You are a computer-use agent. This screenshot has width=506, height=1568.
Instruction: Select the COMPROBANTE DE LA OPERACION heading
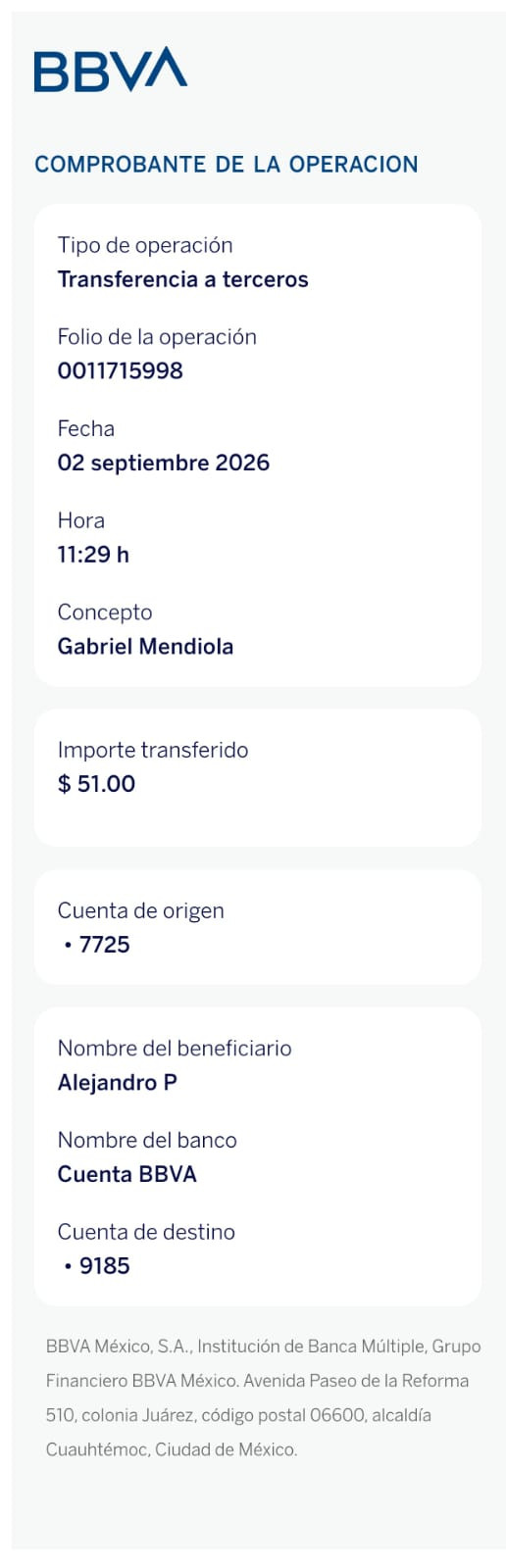pos(227,165)
